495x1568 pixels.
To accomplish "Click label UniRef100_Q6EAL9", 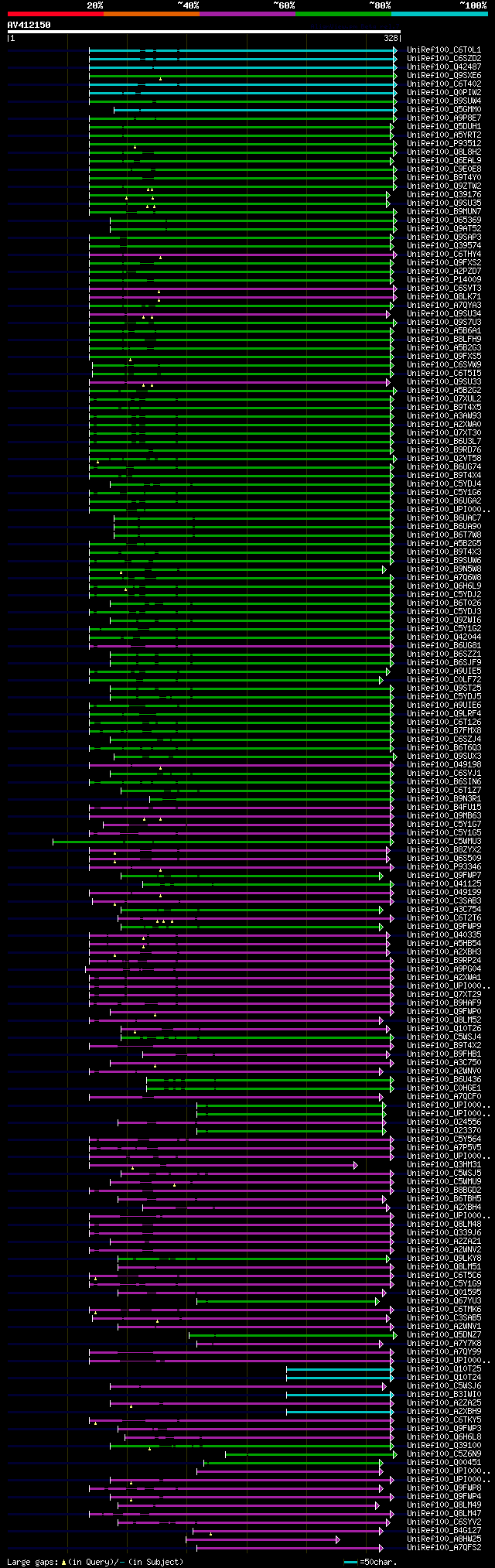I will pos(444,161).
